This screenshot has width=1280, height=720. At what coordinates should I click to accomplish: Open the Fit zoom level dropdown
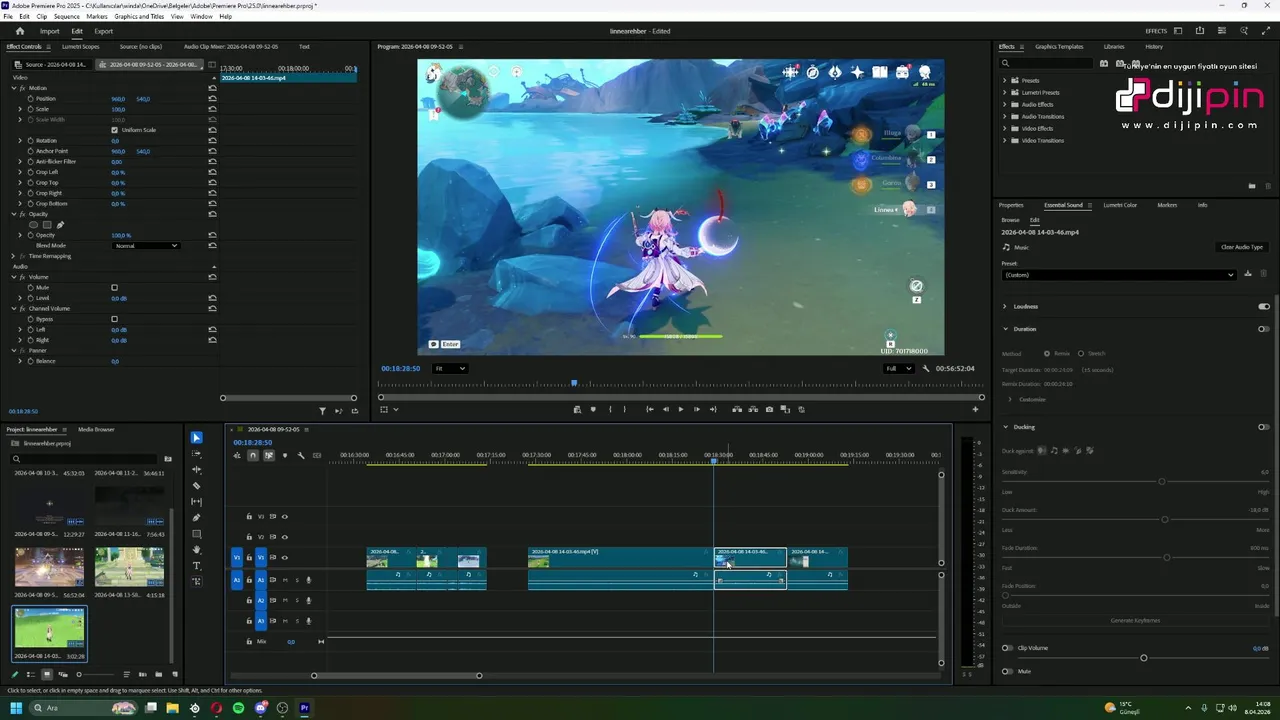click(450, 368)
